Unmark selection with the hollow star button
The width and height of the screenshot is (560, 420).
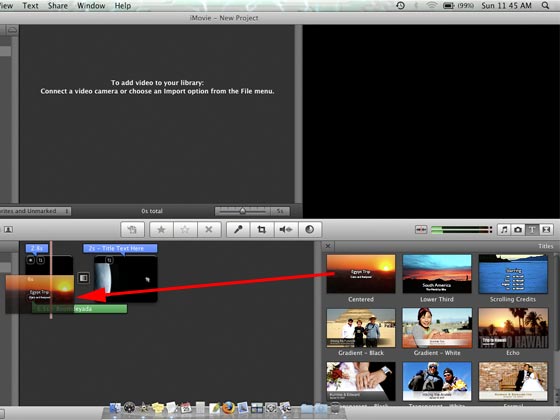[185, 230]
